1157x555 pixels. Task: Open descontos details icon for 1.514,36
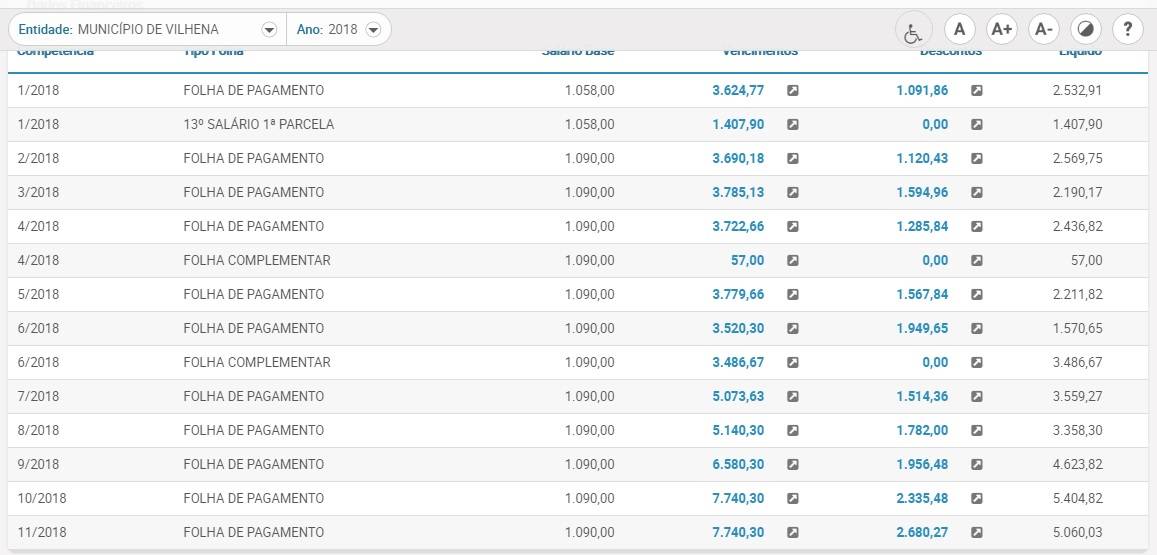[x=976, y=396]
